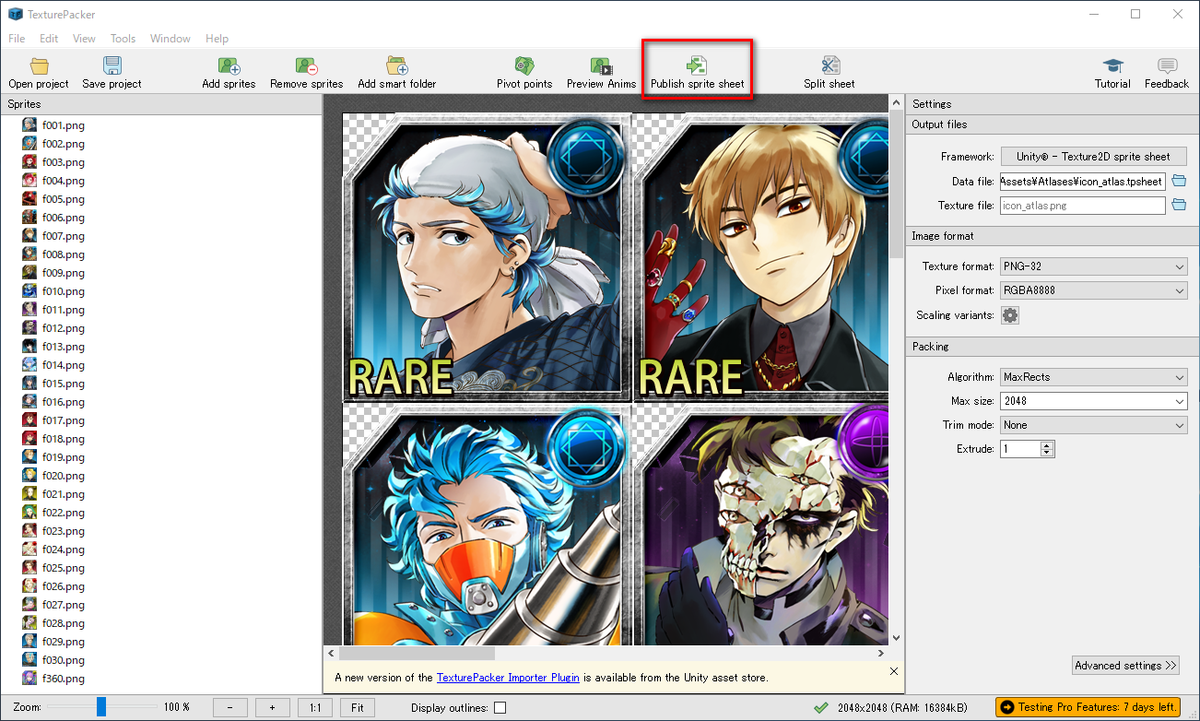
Task: Open packing Algorithm dropdown
Action: point(1093,377)
